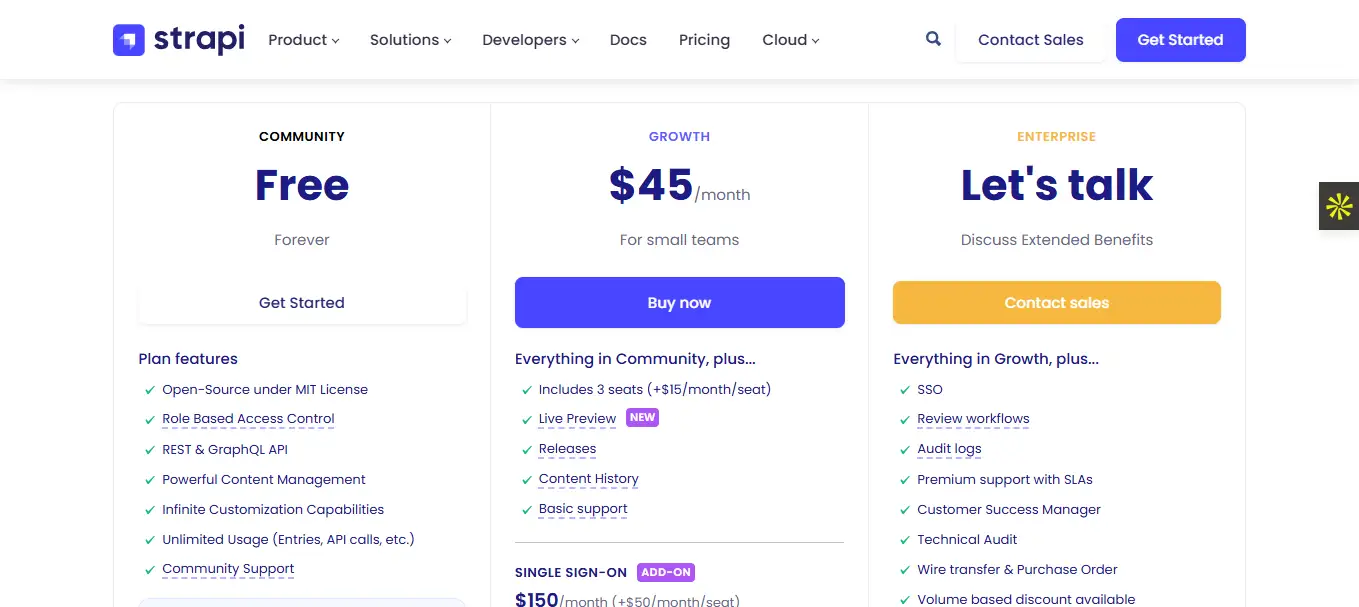Expand the Solutions dropdown menu
1359x607 pixels.
tap(410, 40)
